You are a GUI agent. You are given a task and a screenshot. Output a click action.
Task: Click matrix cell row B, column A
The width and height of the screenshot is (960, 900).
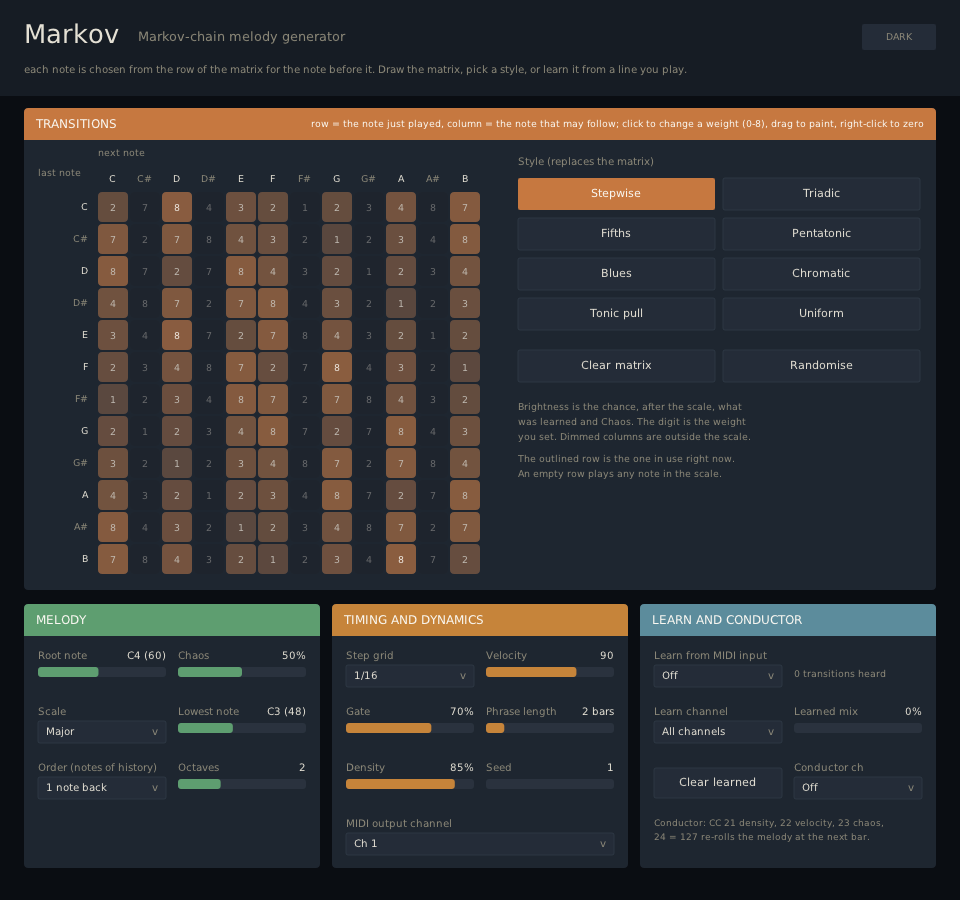pos(401,560)
